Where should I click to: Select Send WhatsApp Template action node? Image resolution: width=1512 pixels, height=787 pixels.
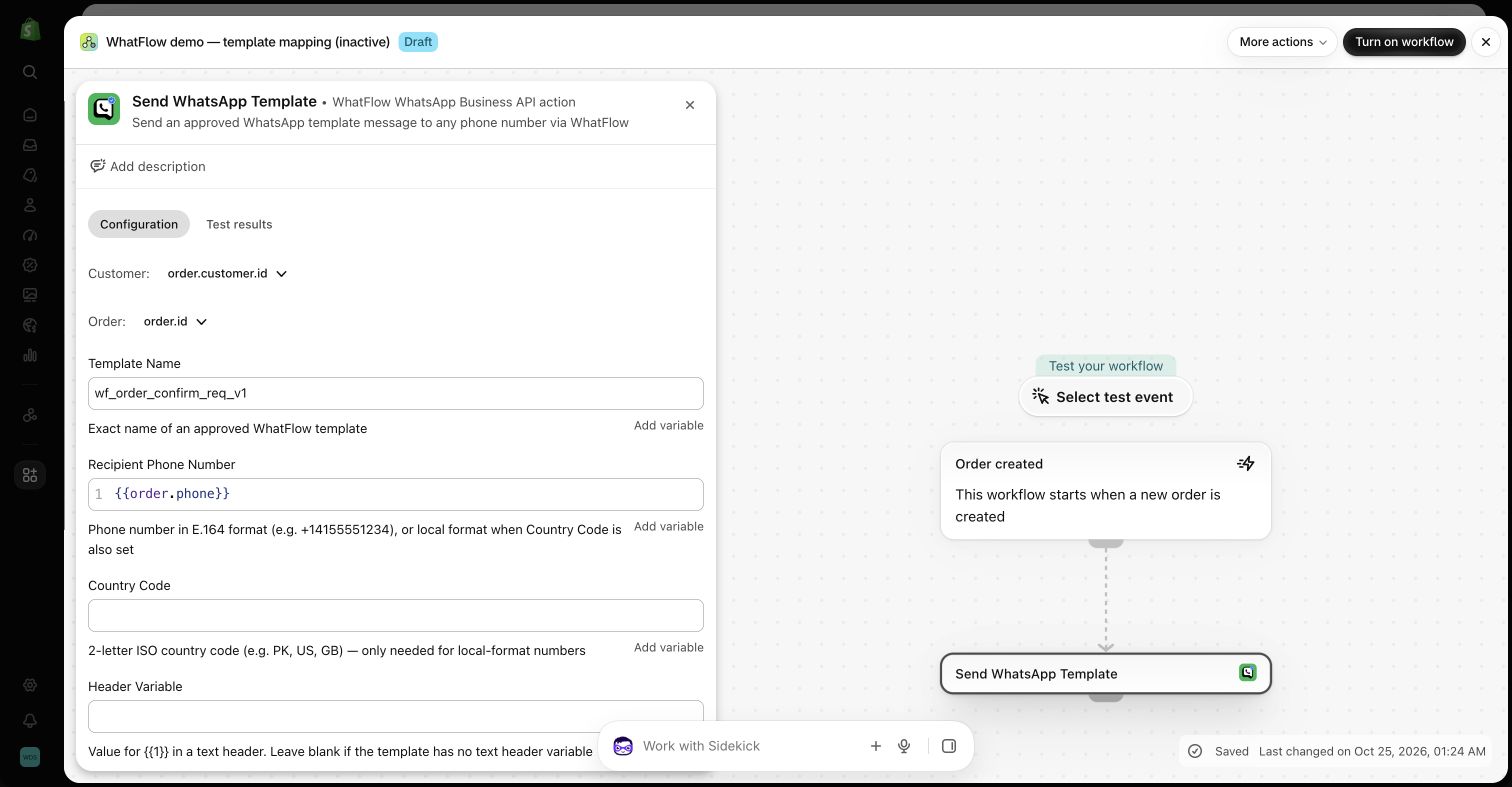coord(1105,673)
